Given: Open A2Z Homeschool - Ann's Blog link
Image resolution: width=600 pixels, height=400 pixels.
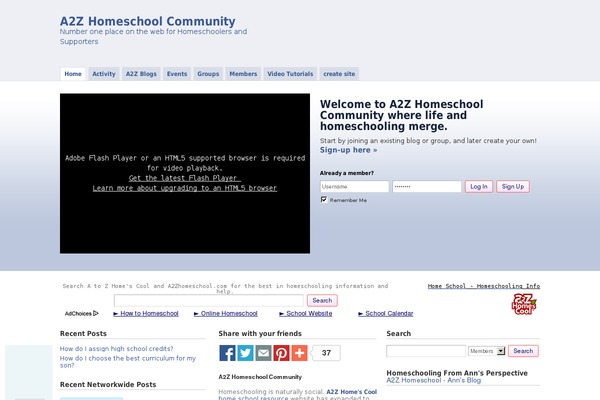Looking at the screenshot, I should pyautogui.click(x=434, y=380).
